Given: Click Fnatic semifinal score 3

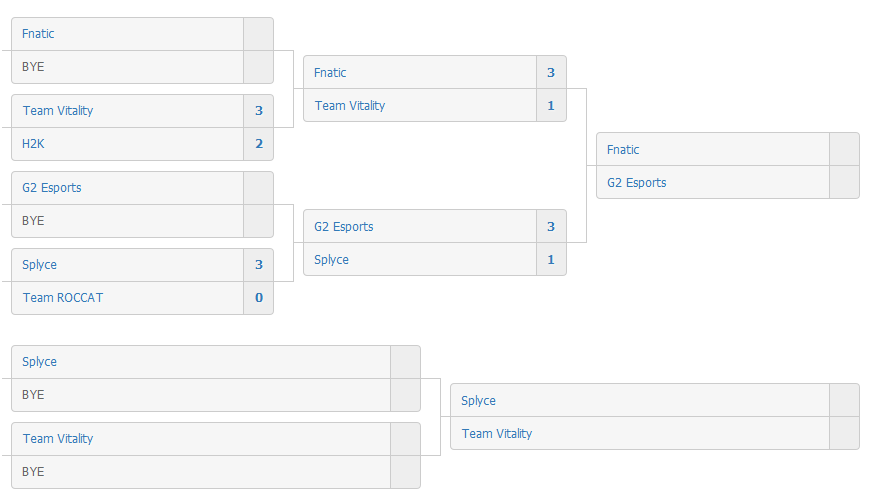Looking at the screenshot, I should tap(551, 72).
